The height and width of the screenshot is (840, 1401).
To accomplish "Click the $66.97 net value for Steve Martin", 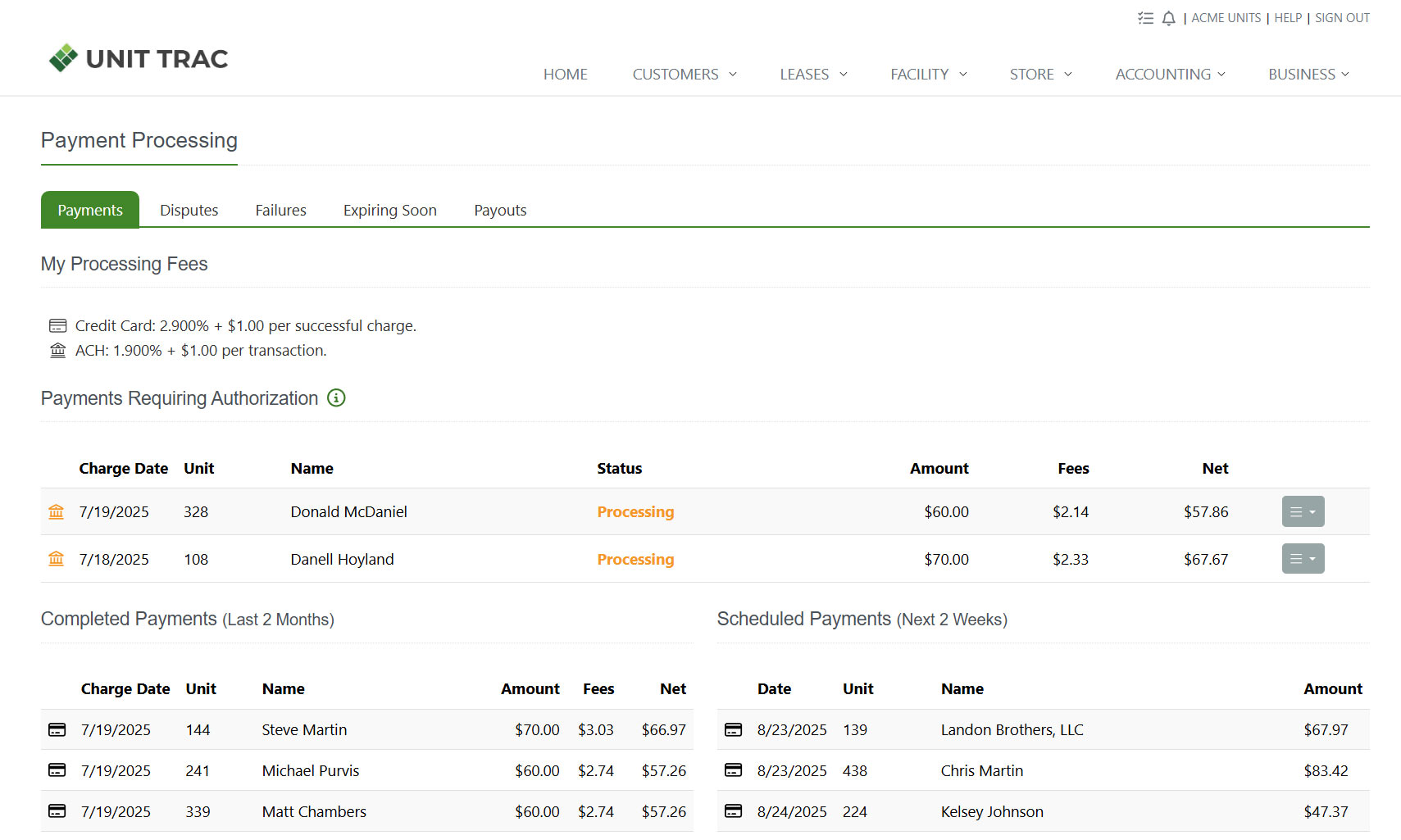I will click(x=663, y=729).
